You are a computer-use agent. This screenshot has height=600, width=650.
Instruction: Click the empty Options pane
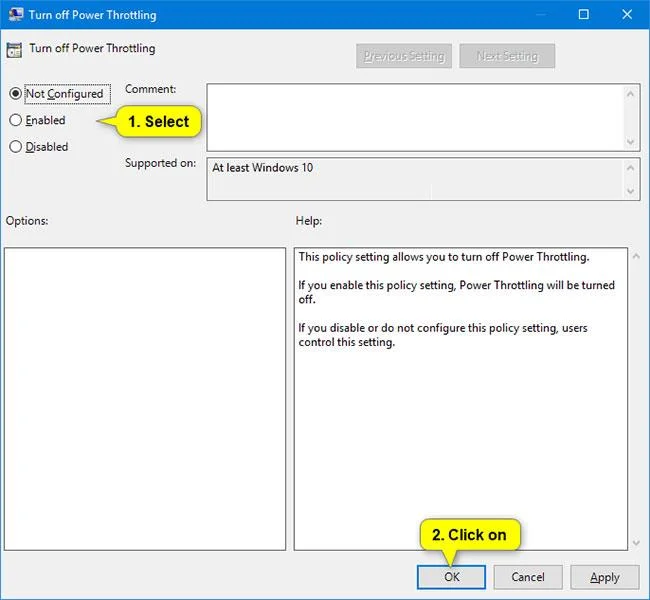(x=145, y=399)
